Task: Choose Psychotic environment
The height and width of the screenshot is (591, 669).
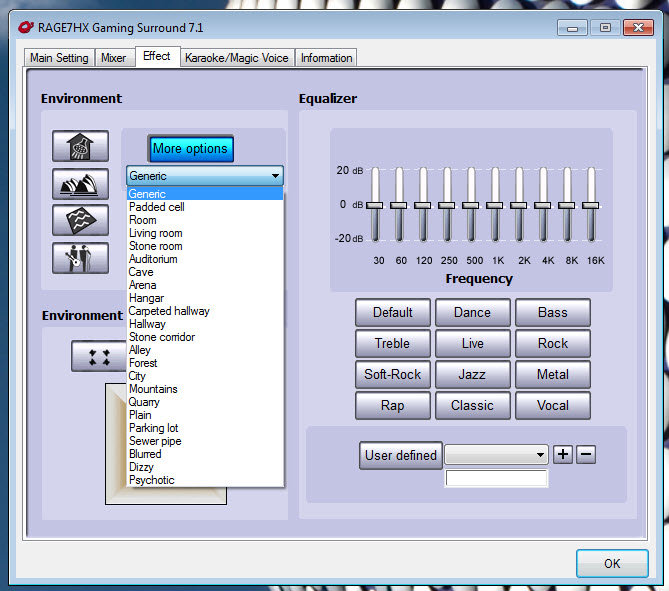Action: (x=205, y=480)
